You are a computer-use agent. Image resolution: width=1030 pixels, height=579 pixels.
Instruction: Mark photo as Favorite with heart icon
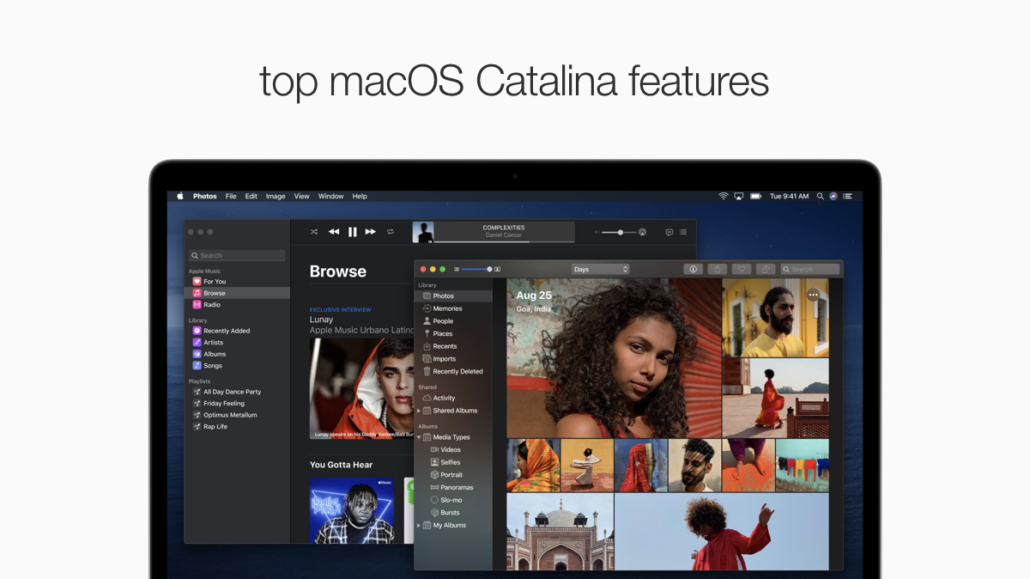742,269
